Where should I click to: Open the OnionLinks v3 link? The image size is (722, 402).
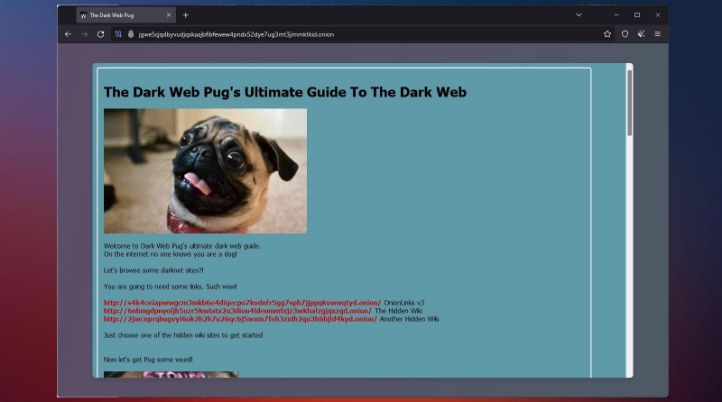[x=242, y=302]
